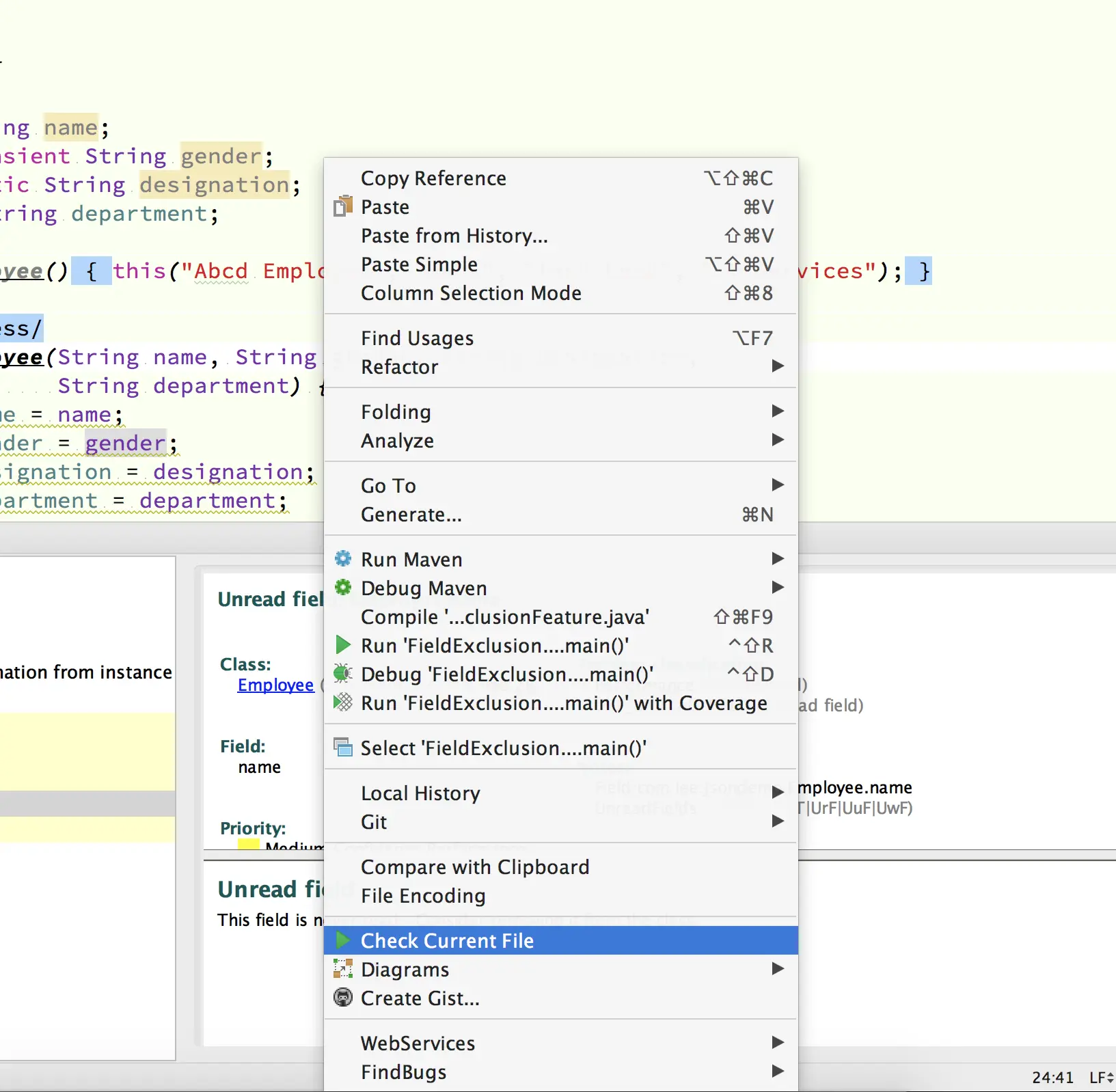Click the Run Maven gear icon

[342, 558]
